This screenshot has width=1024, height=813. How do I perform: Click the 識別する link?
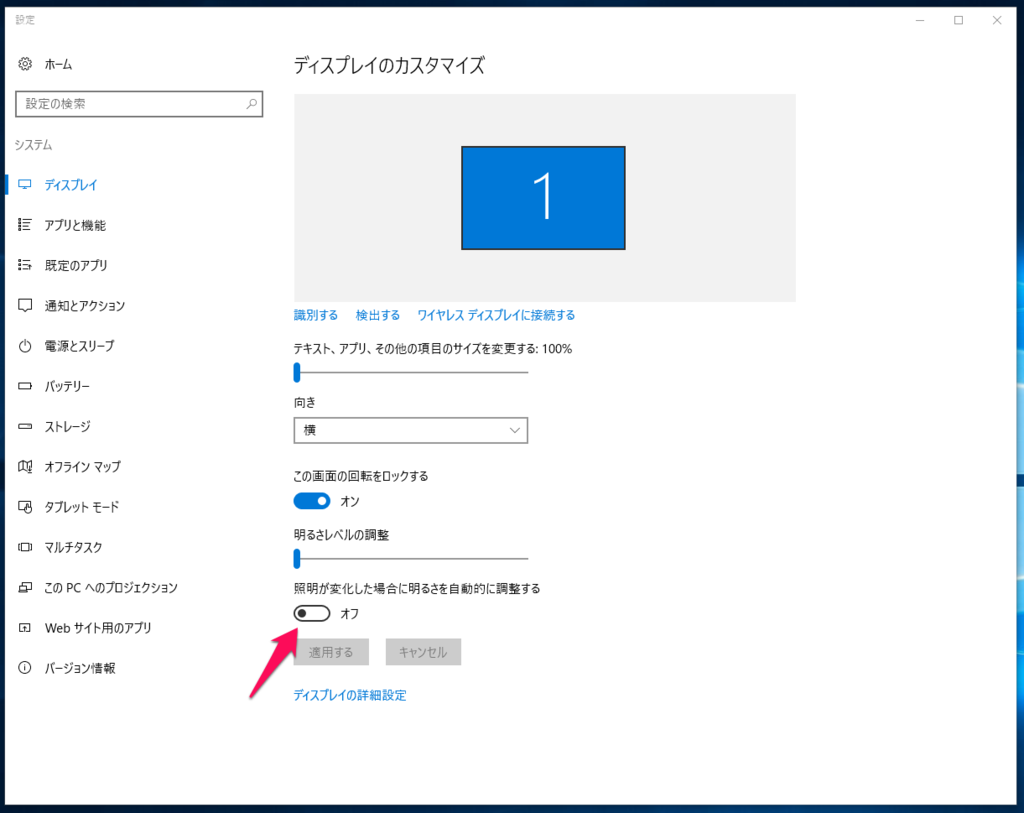click(x=315, y=315)
